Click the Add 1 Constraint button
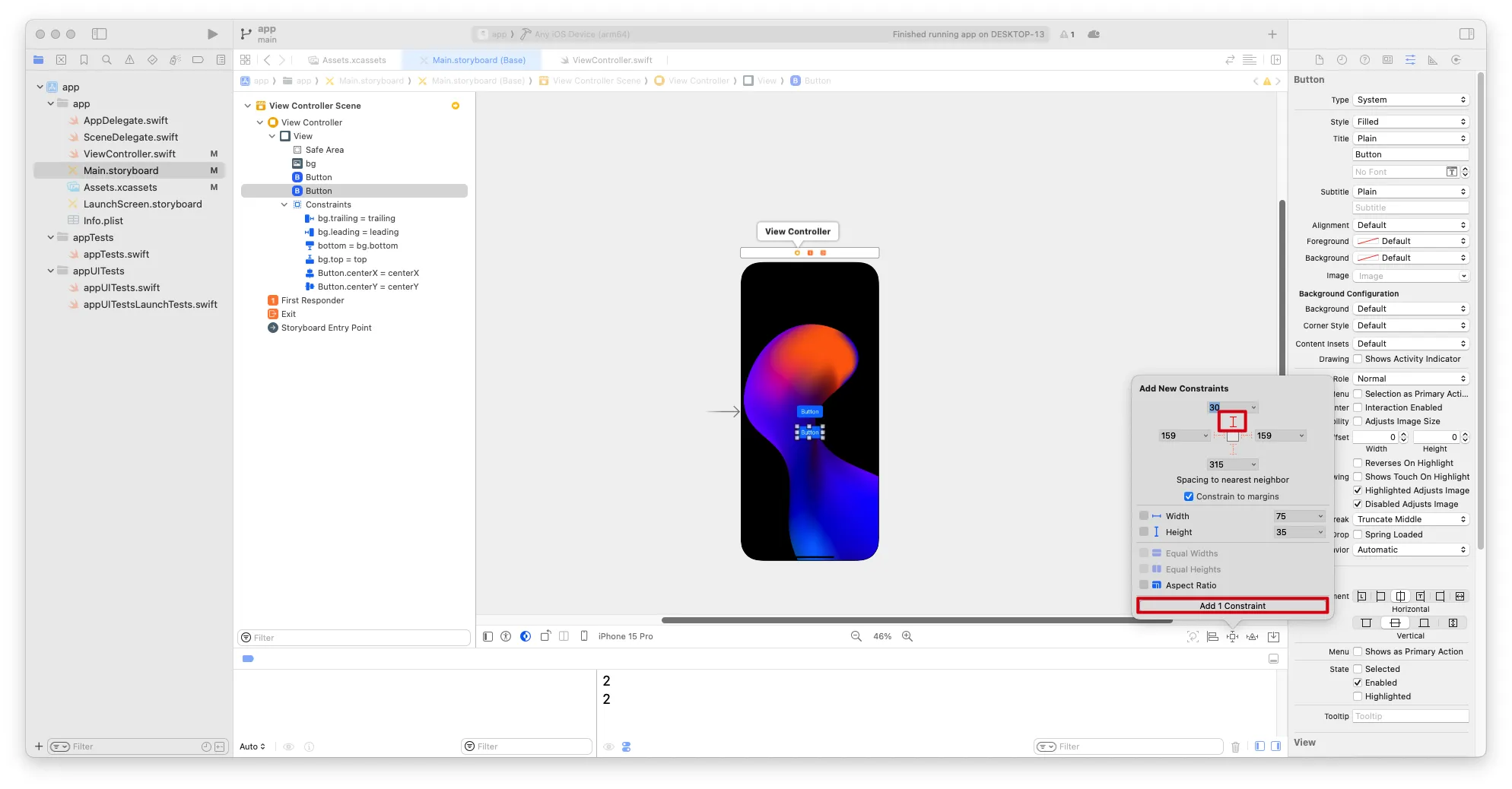 1232,606
